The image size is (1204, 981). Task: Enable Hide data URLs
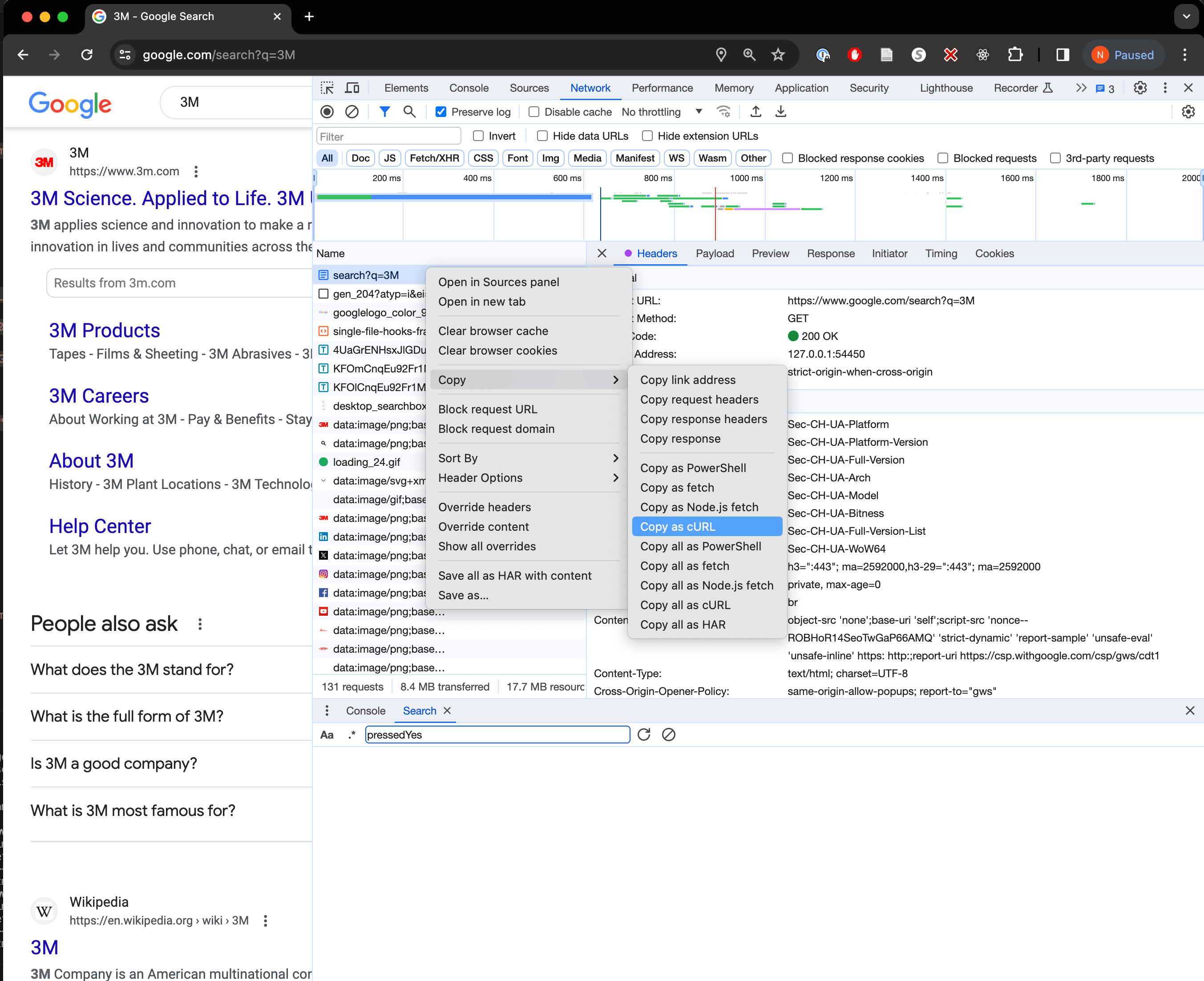point(542,136)
